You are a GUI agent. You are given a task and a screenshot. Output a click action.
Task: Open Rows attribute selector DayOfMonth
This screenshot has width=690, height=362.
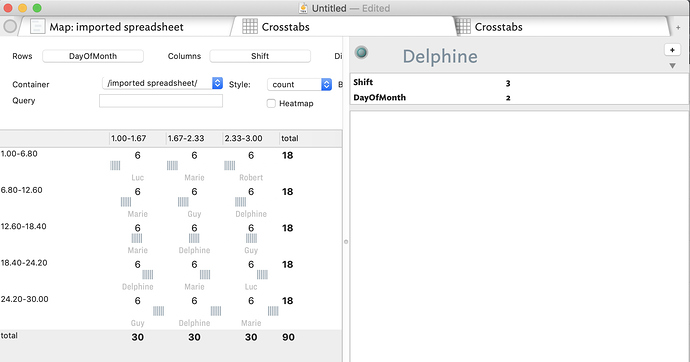pos(93,56)
